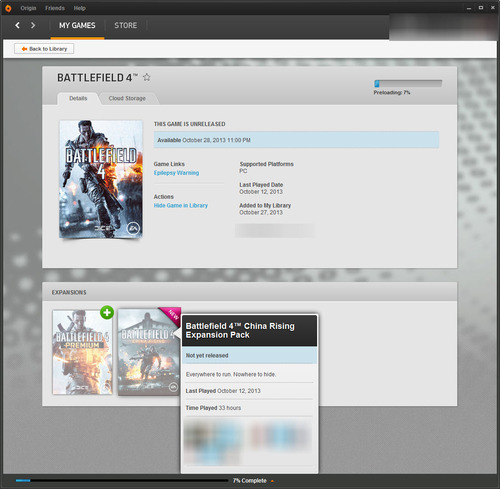The height and width of the screenshot is (489, 500).
Task: Switch to the MY GAMES tab
Action: coord(77,25)
